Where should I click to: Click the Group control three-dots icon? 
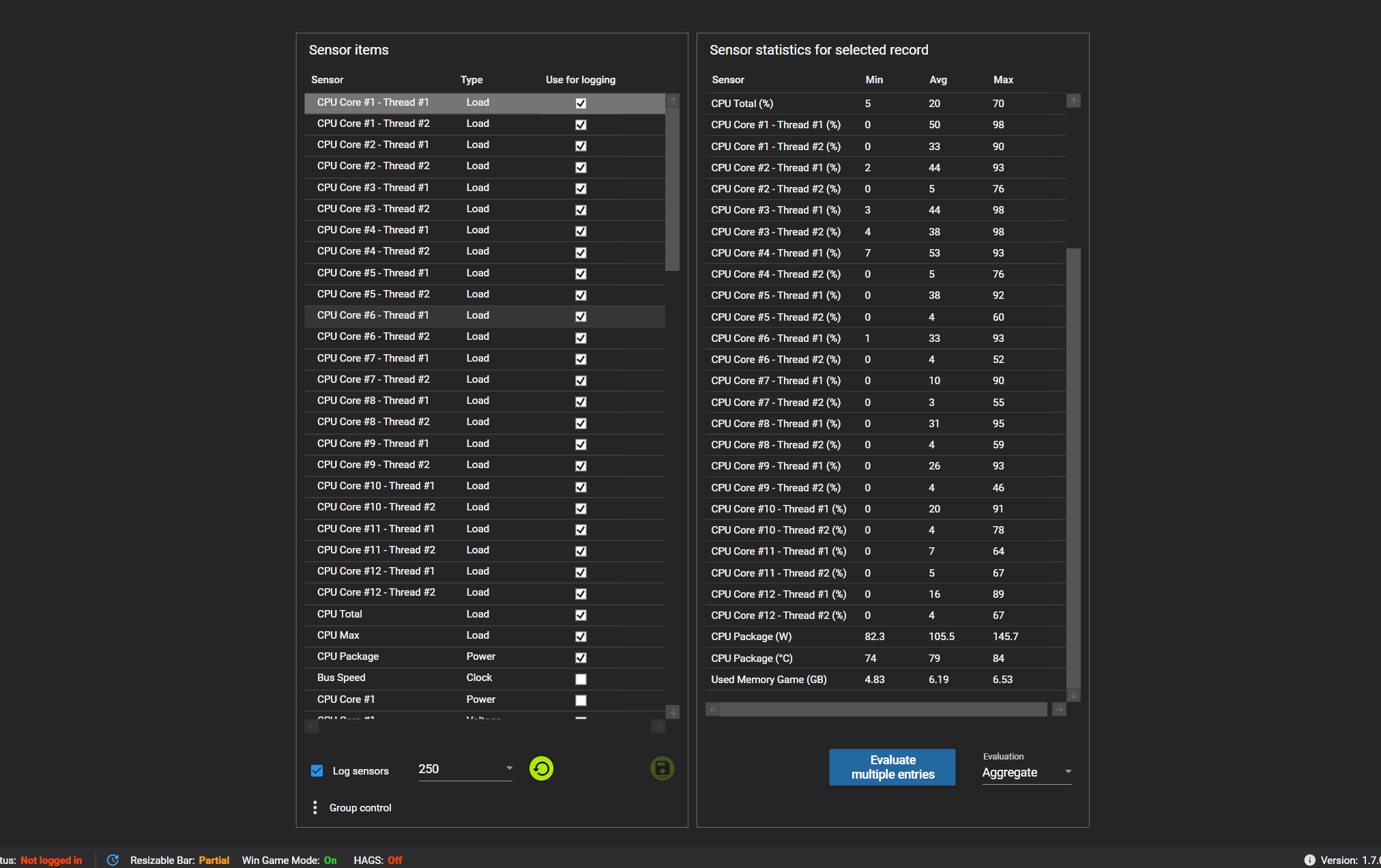click(315, 808)
